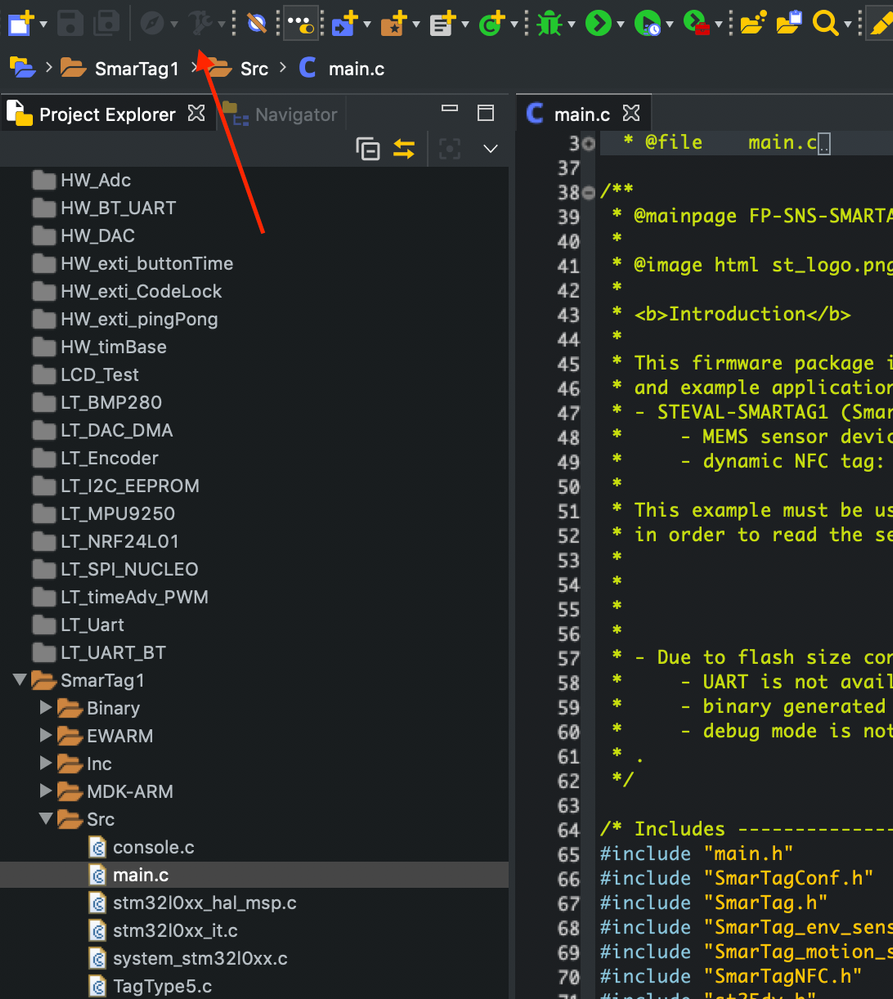The height and width of the screenshot is (999, 893).
Task: Minimize the Project Explorer panel
Action: pyautogui.click(x=450, y=109)
